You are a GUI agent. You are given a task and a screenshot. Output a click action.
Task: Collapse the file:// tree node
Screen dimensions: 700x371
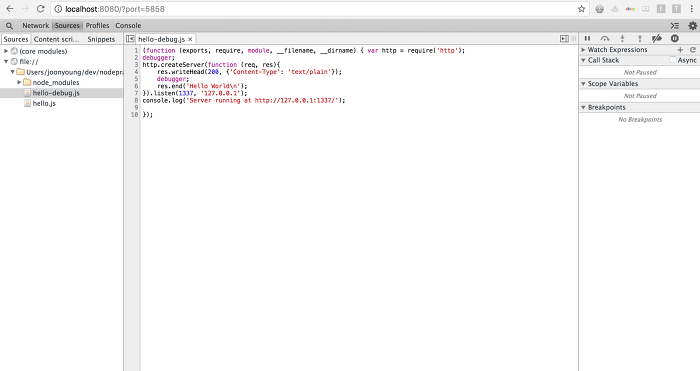pyautogui.click(x=6, y=62)
